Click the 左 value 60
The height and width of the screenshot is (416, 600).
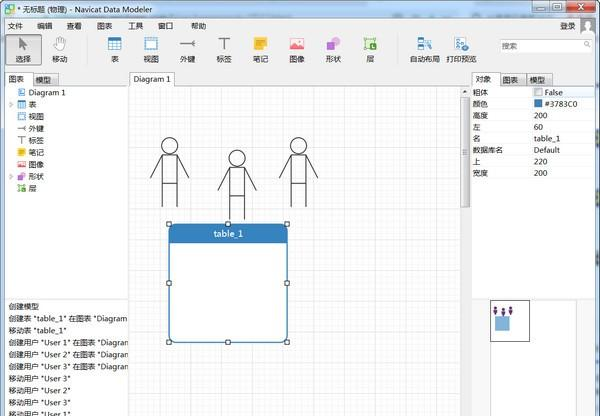[538, 127]
